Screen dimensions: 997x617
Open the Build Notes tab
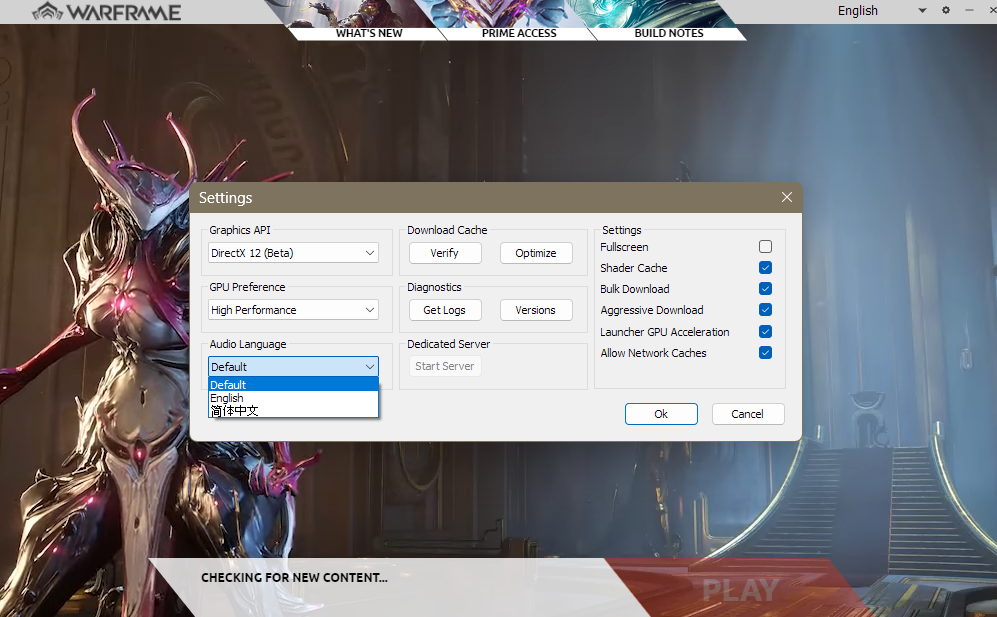668,33
